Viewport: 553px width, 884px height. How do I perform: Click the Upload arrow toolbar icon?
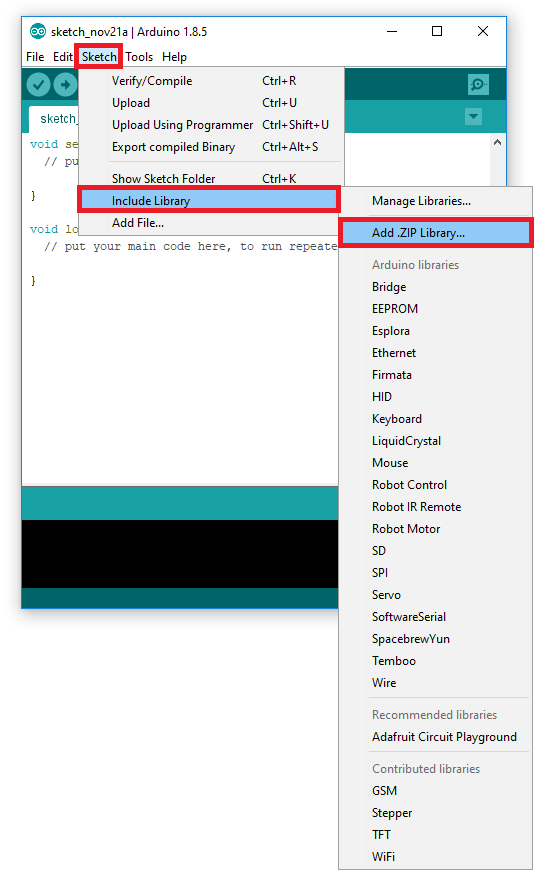pos(65,85)
